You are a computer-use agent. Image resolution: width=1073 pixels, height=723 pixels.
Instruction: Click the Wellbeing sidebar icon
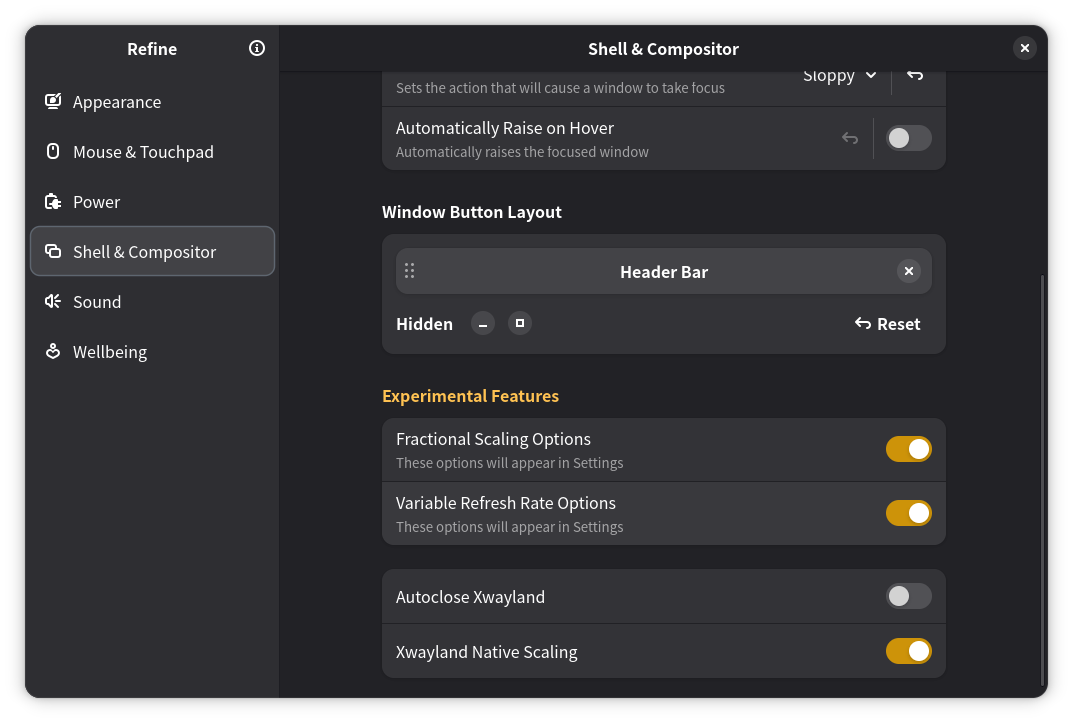[53, 351]
